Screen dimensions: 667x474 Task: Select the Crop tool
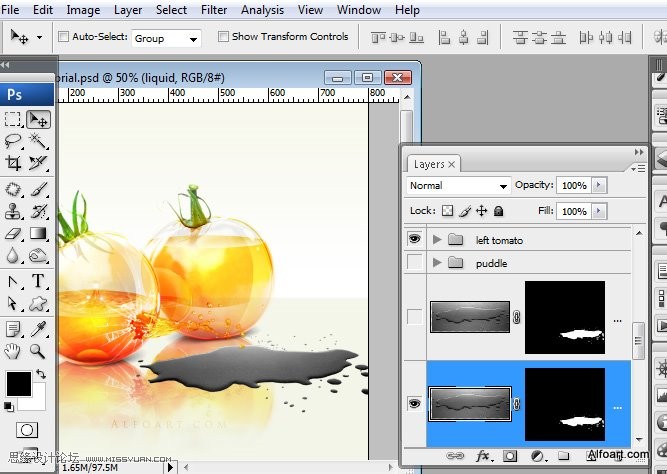click(x=13, y=163)
